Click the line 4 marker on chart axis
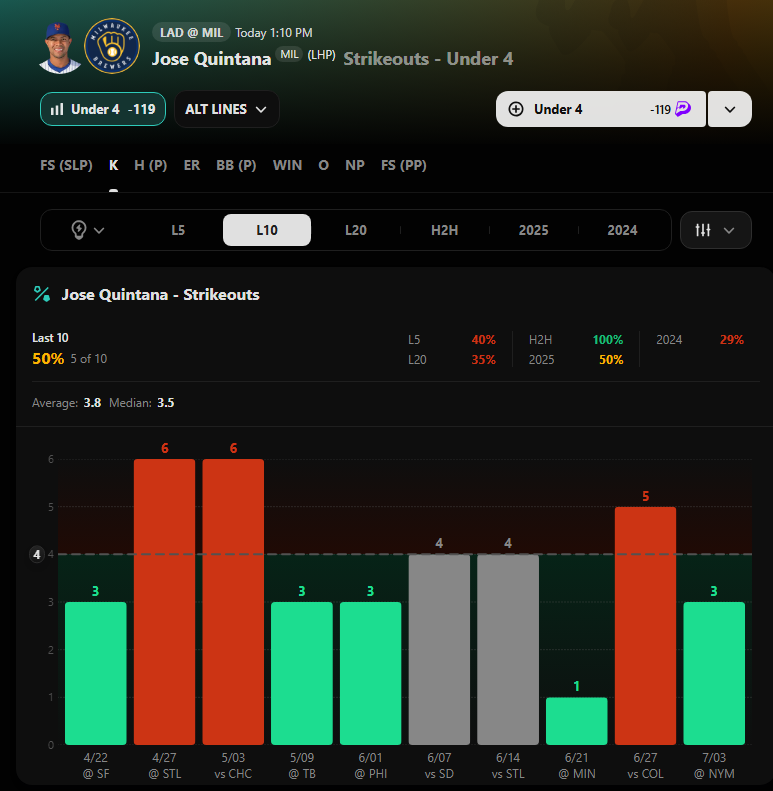This screenshot has height=791, width=773. click(x=37, y=554)
